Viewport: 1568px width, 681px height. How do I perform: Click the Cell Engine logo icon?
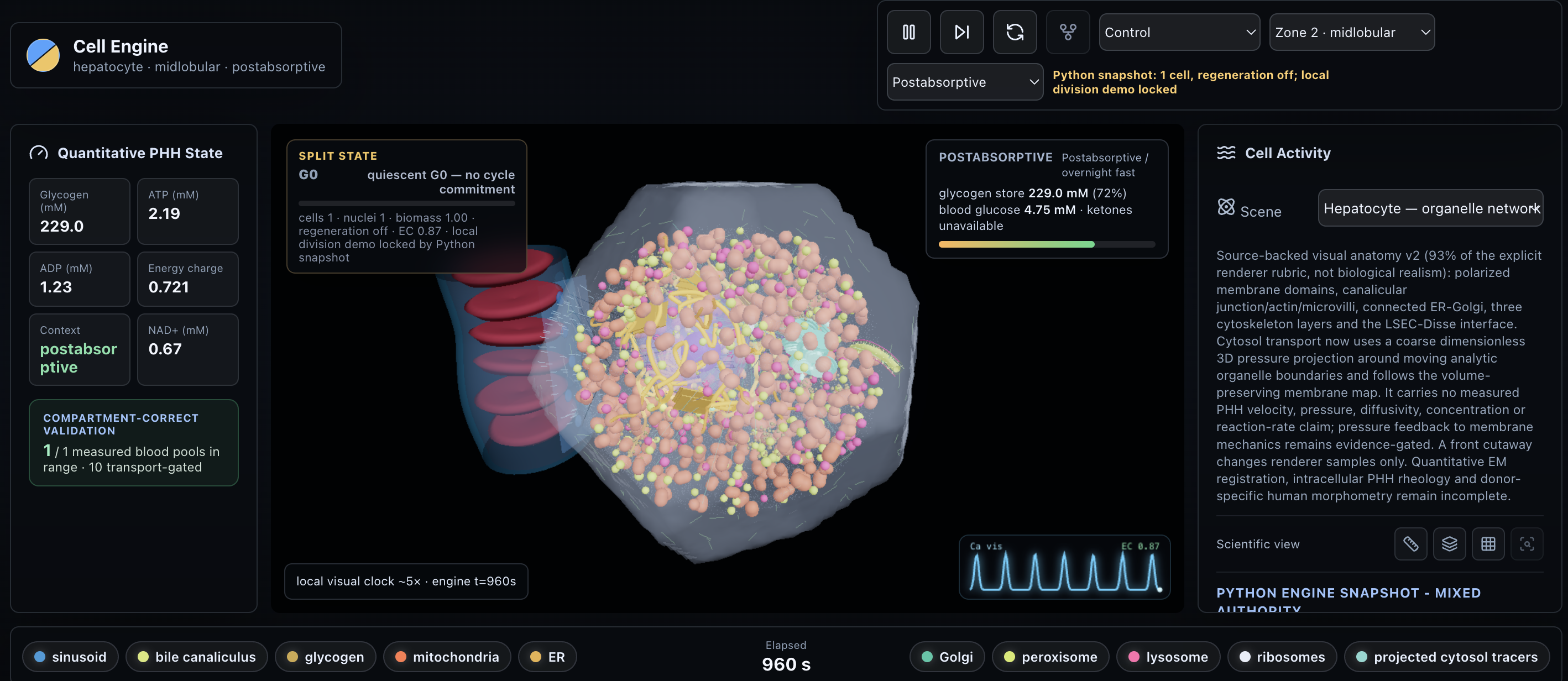[43, 55]
